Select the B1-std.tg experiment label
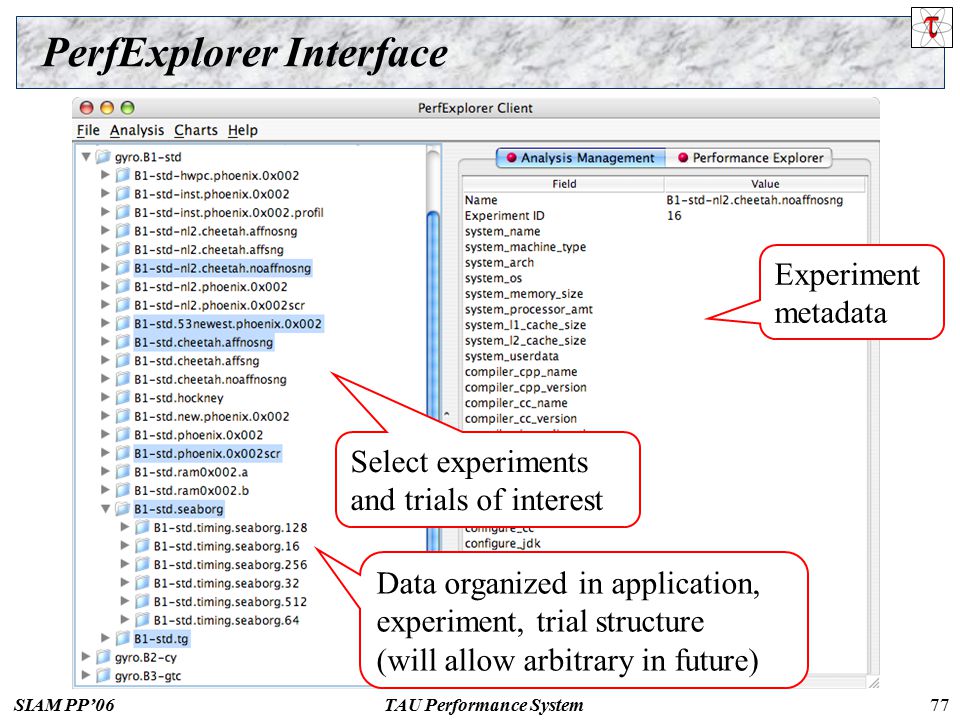This screenshot has width=960, height=720. [162, 639]
